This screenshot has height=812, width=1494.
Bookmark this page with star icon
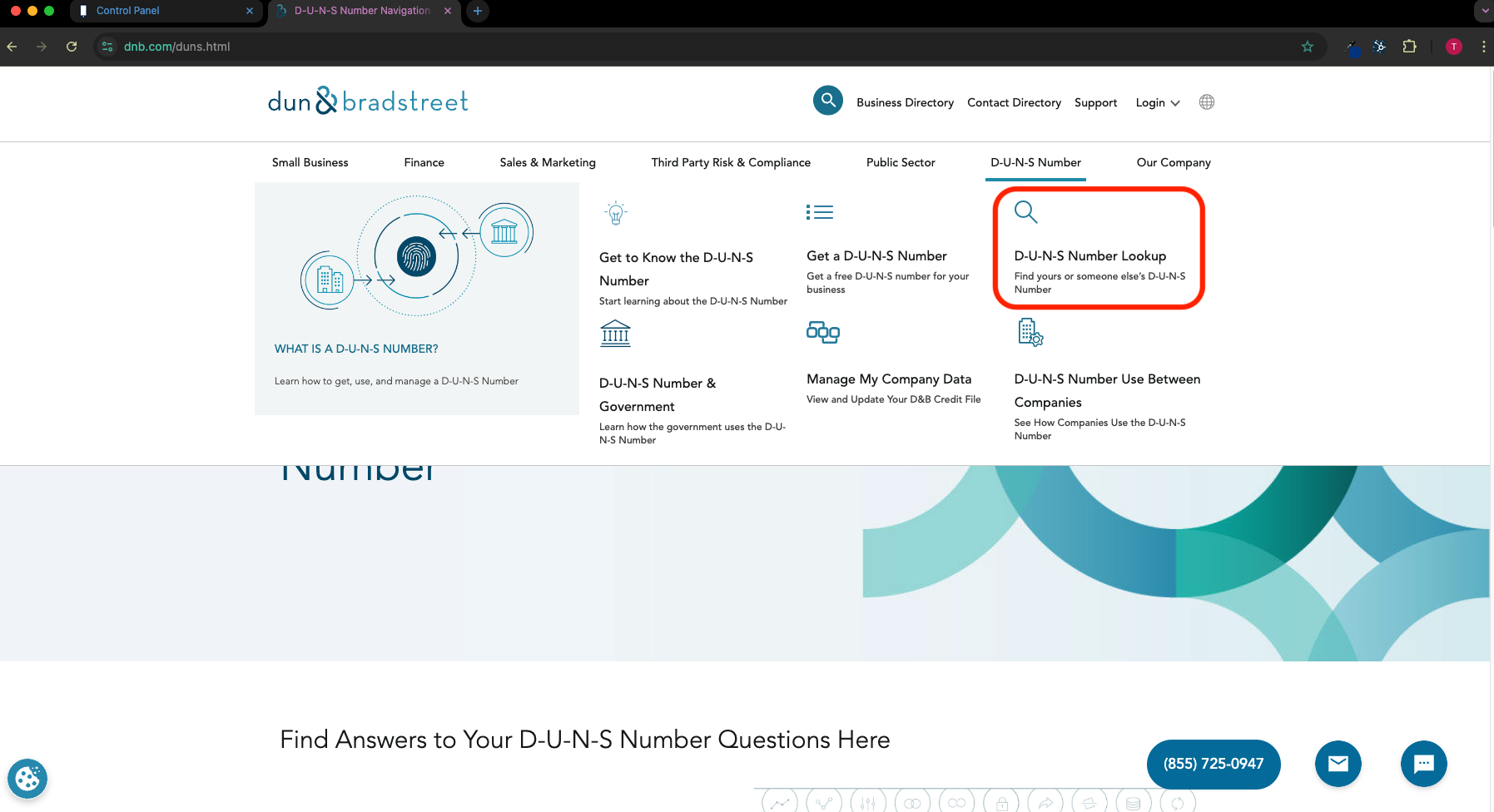[1307, 47]
